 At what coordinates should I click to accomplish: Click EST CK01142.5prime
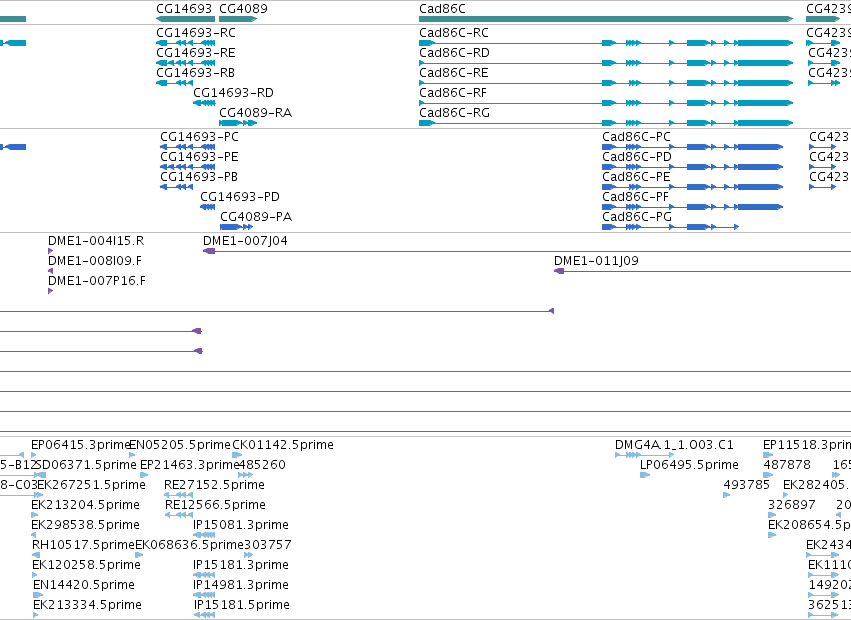point(283,445)
